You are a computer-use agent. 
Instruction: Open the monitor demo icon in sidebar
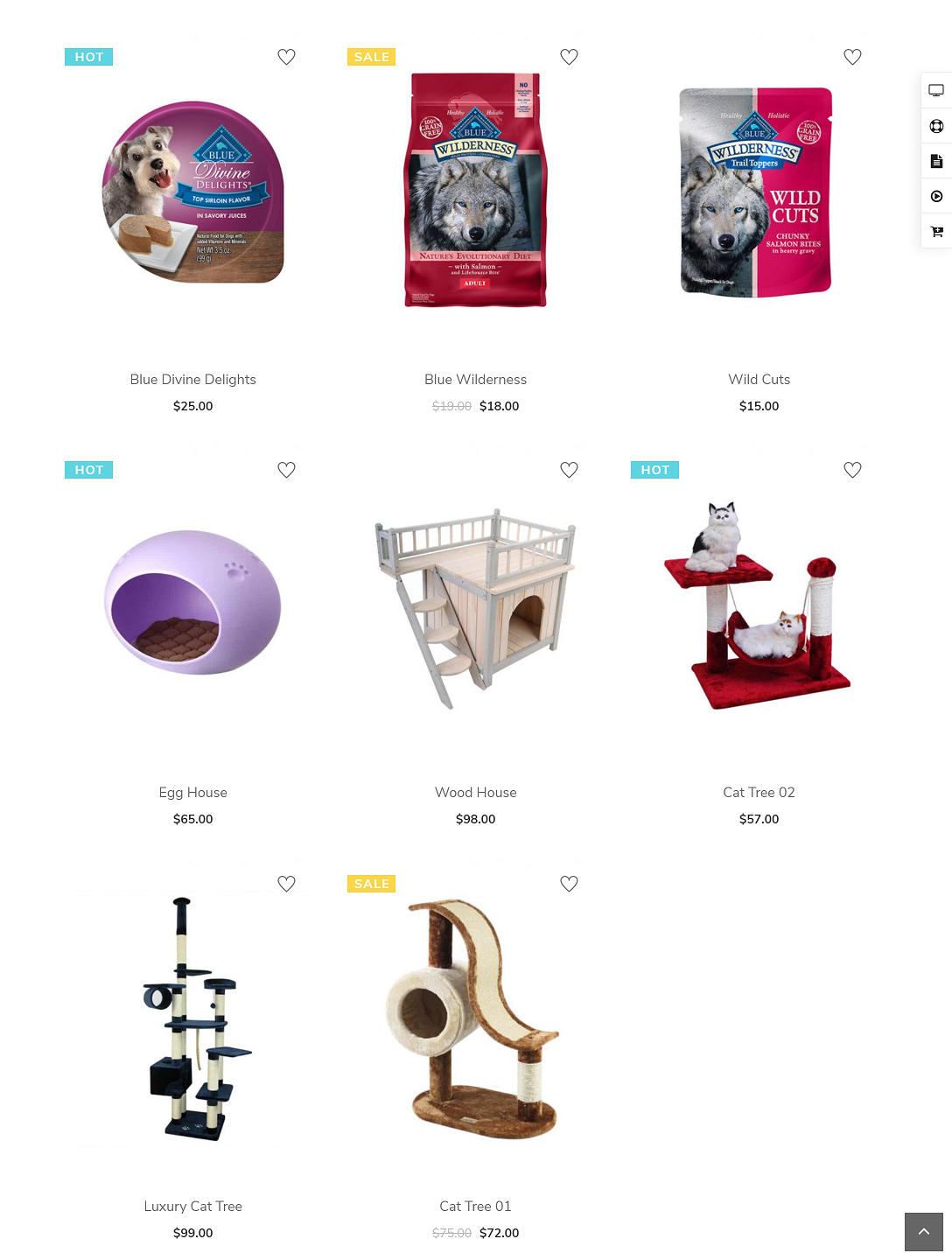coord(936,90)
